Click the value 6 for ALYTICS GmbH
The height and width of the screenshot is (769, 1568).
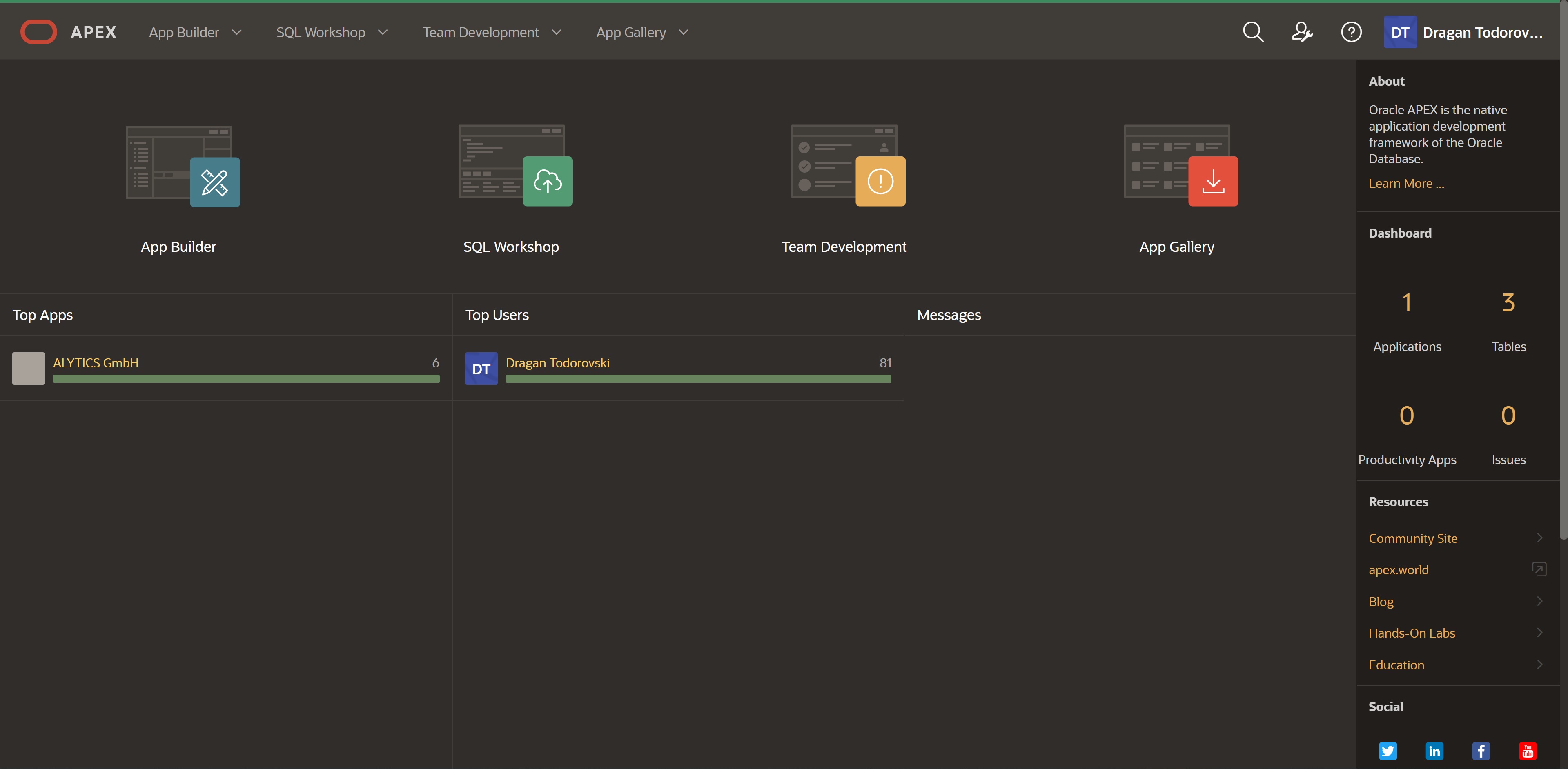pyautogui.click(x=435, y=362)
